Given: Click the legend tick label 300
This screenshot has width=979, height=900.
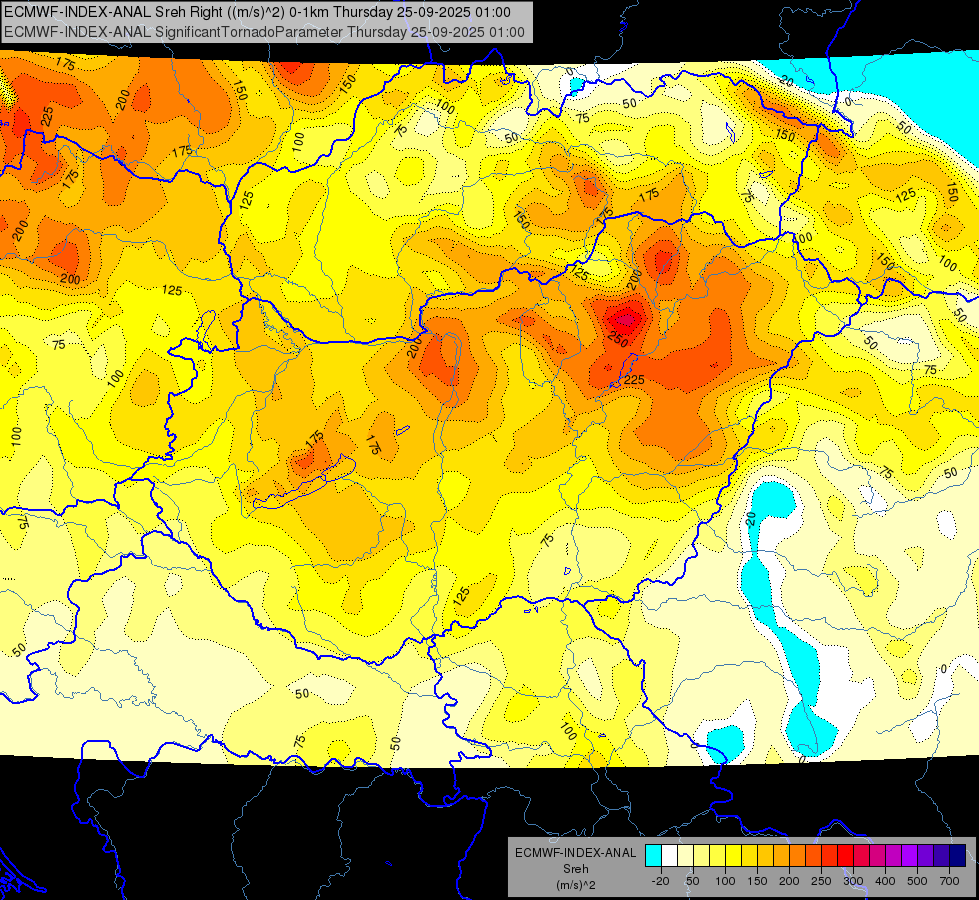Looking at the screenshot, I should [853, 881].
